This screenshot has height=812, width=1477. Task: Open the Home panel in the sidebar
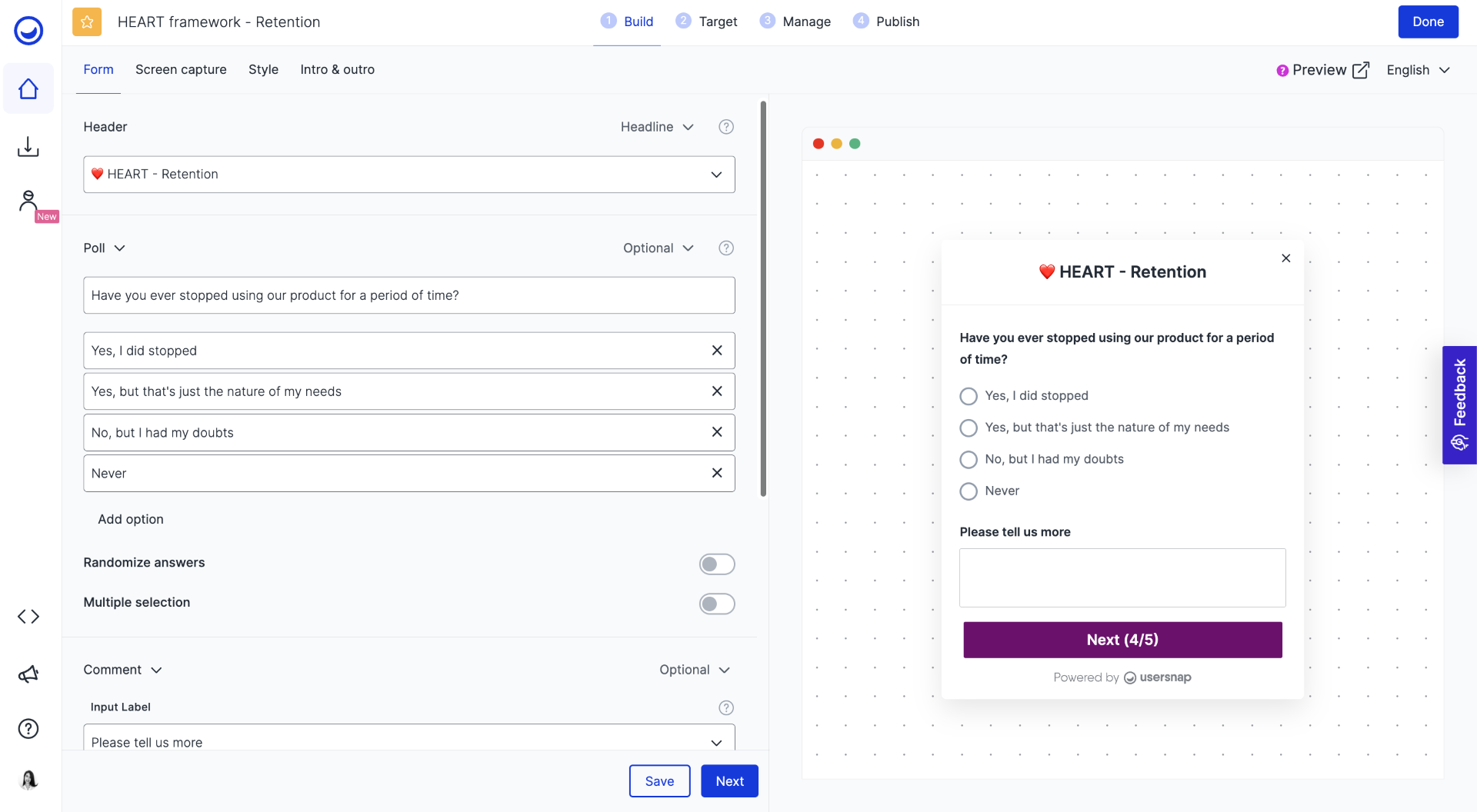point(28,88)
